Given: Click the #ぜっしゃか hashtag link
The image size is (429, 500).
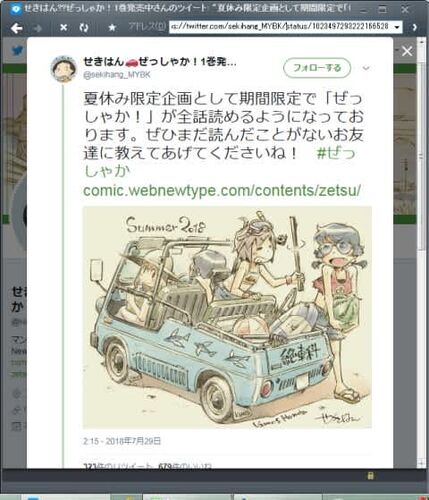Looking at the screenshot, I should [220, 163].
